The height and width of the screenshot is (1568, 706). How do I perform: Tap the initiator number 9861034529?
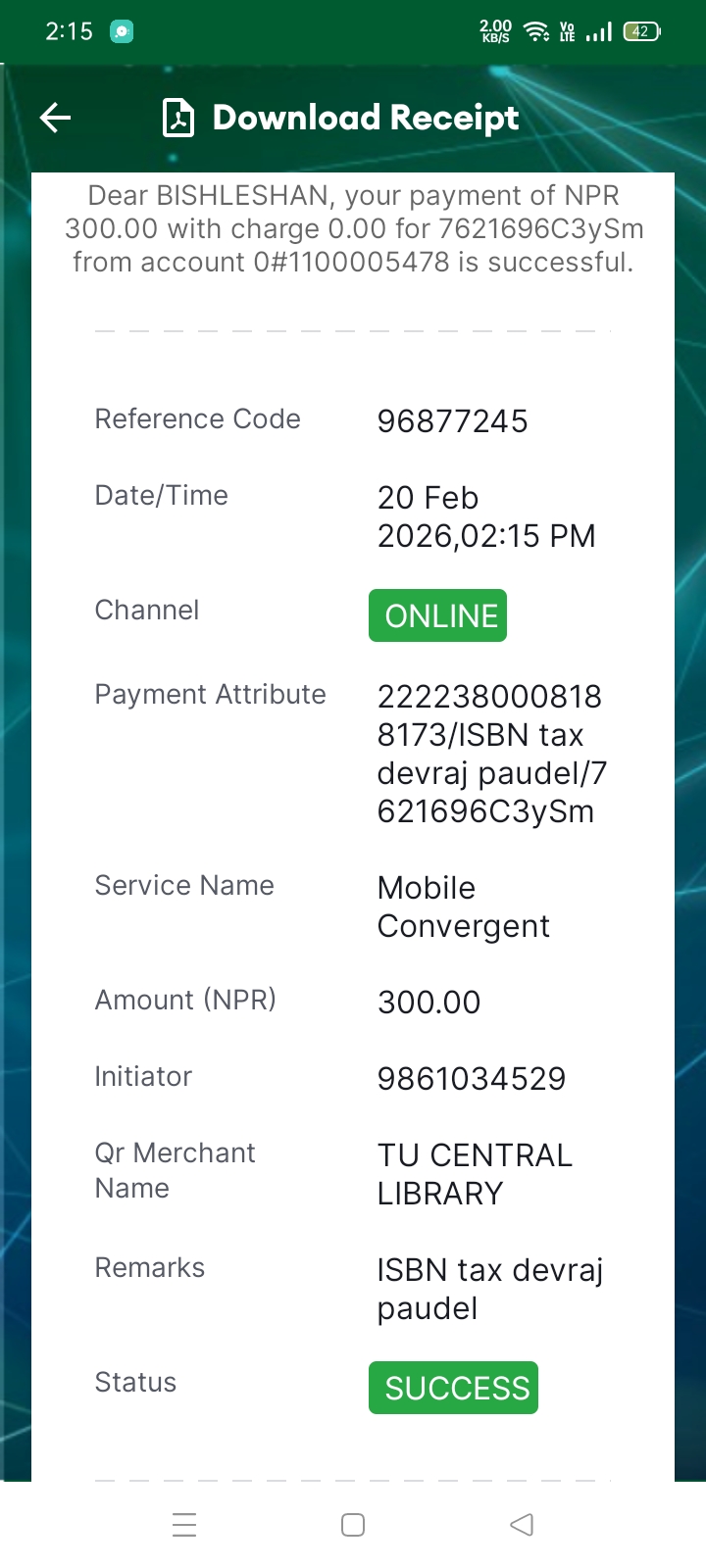(x=472, y=1079)
